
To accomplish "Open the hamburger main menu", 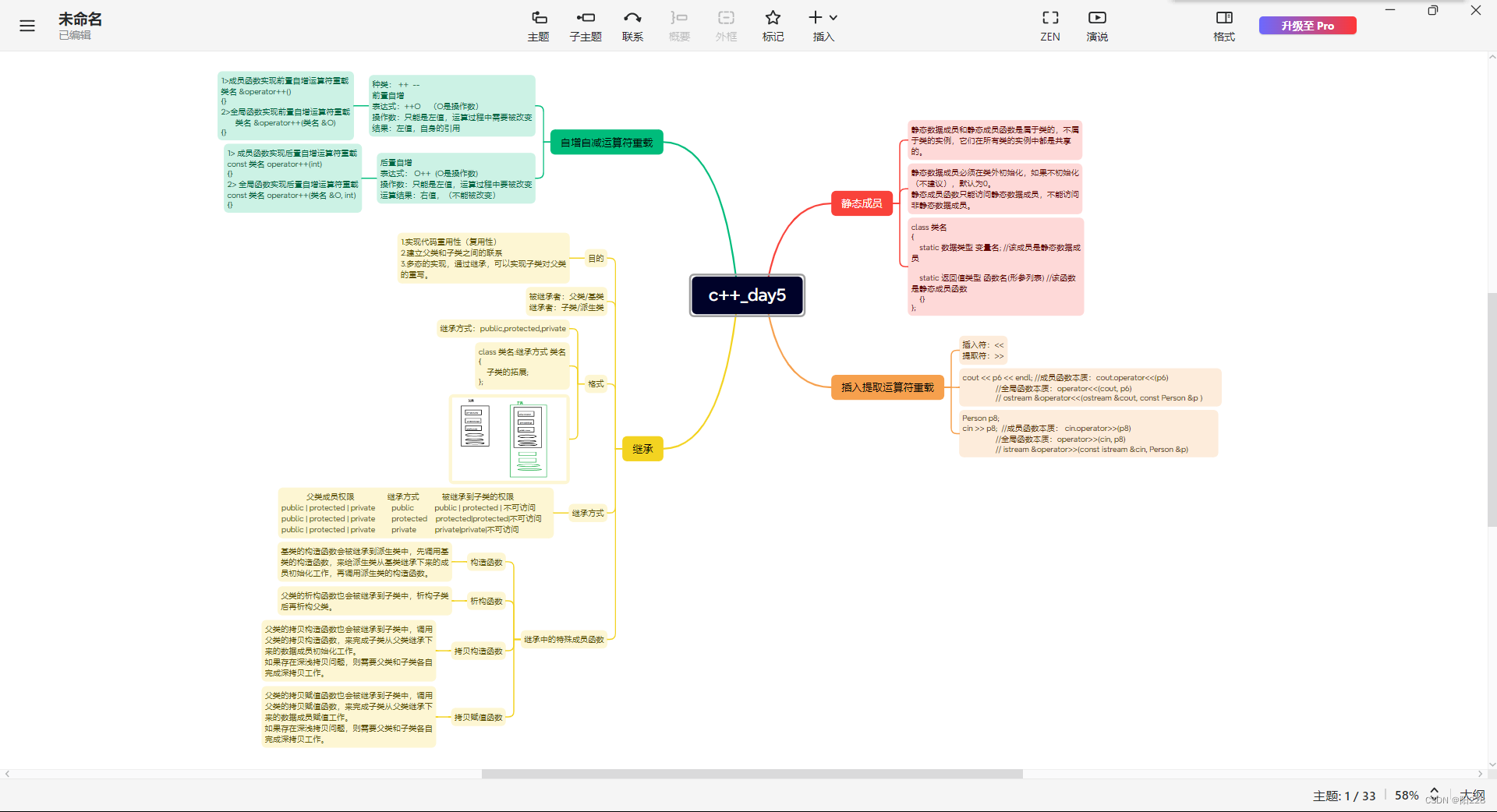I will 27,26.
